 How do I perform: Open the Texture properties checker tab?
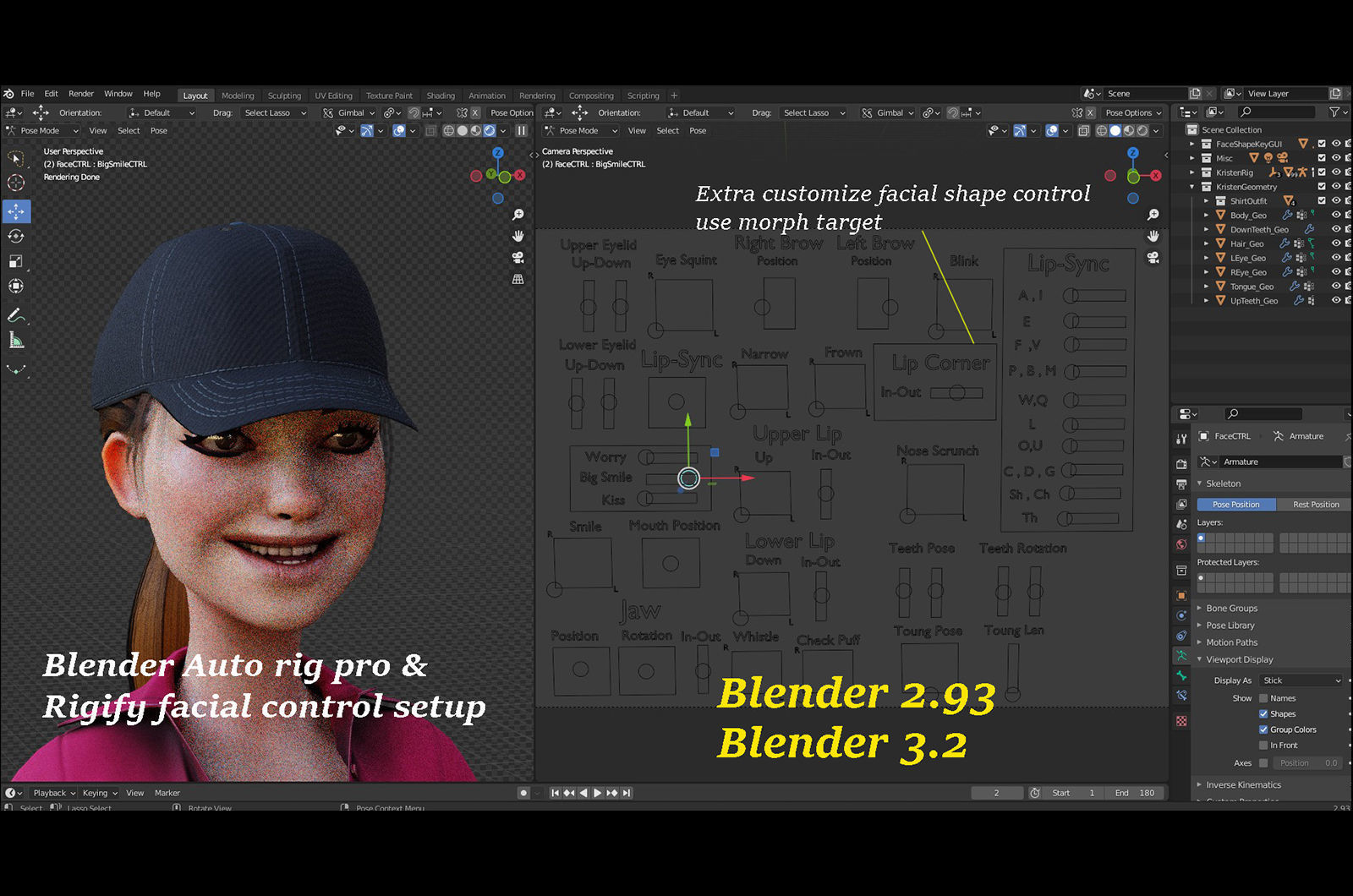[x=1181, y=721]
